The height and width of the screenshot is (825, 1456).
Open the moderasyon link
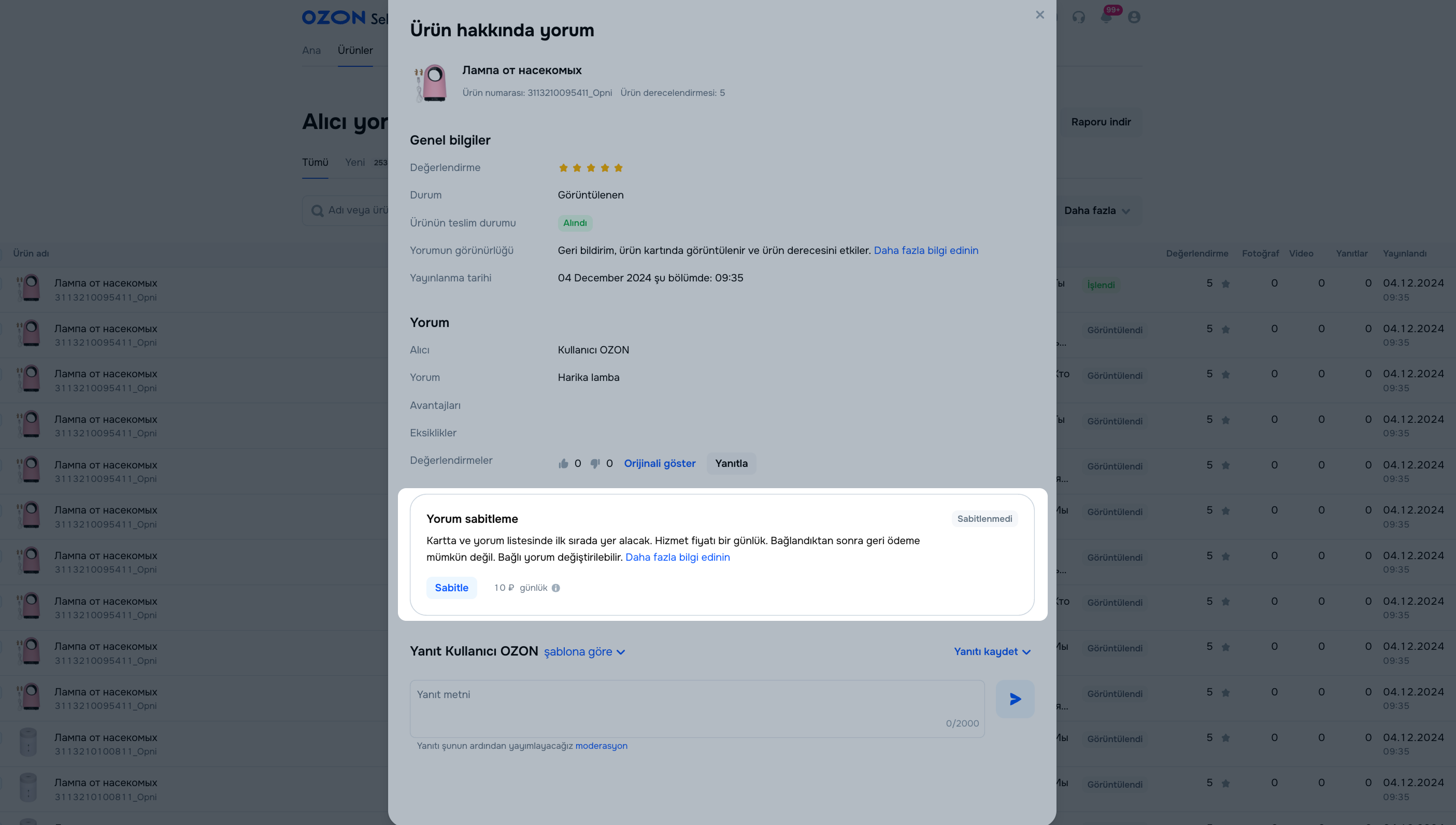point(601,746)
